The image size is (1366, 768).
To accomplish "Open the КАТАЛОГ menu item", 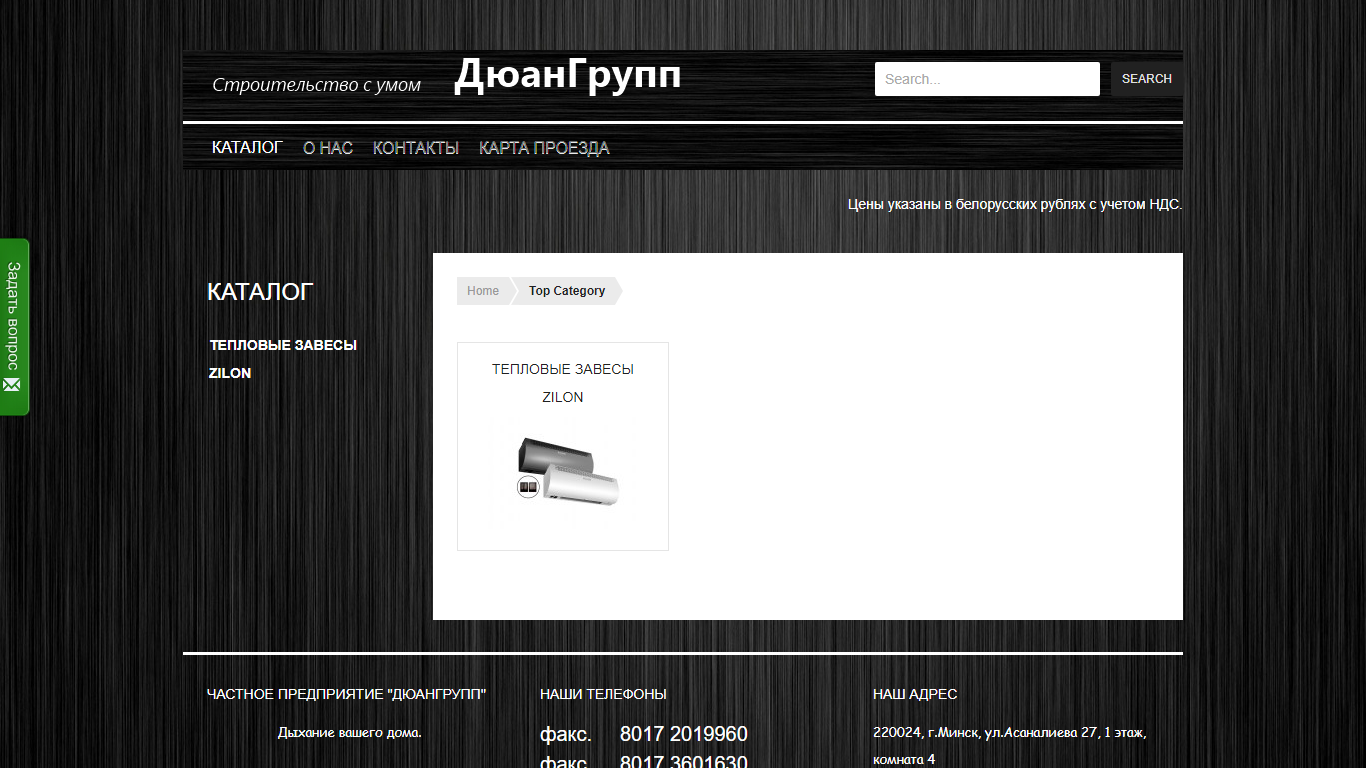I will pyautogui.click(x=247, y=147).
